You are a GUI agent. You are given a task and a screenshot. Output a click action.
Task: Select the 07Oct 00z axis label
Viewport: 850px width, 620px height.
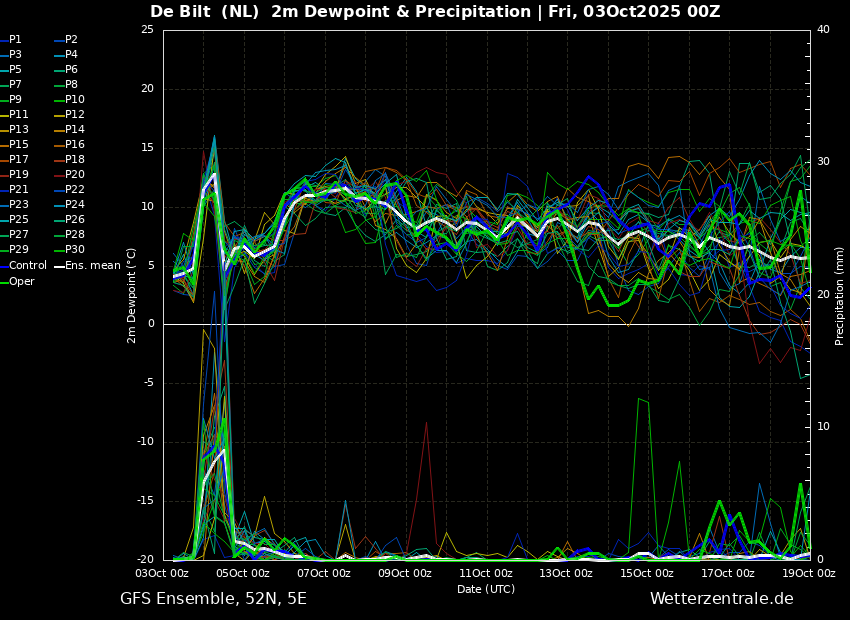324,573
